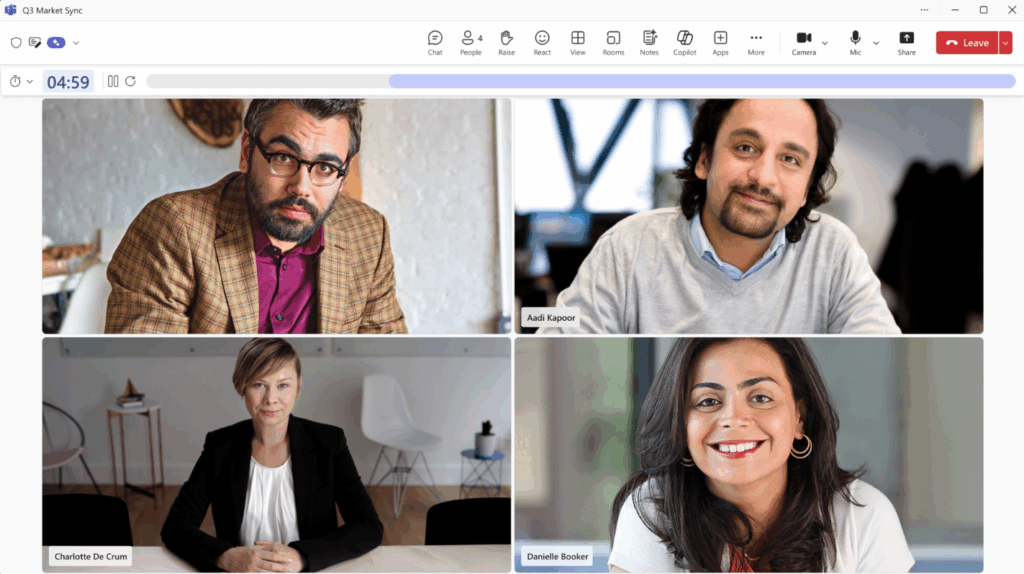Open the More actions menu
Screen dimensions: 1024x574
pos(756,42)
